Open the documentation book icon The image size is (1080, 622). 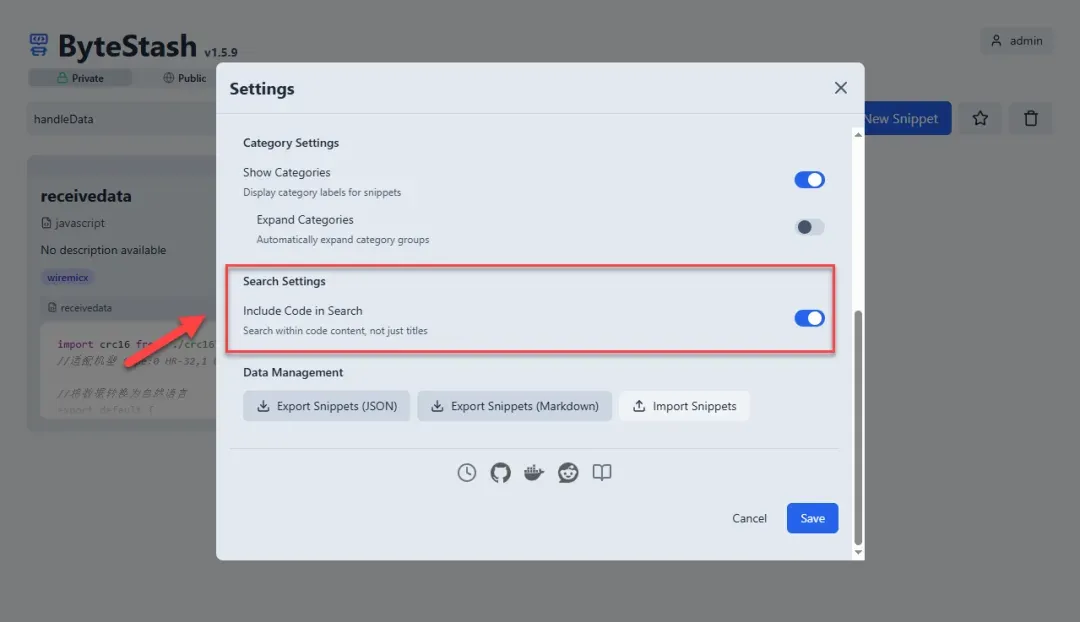point(602,473)
